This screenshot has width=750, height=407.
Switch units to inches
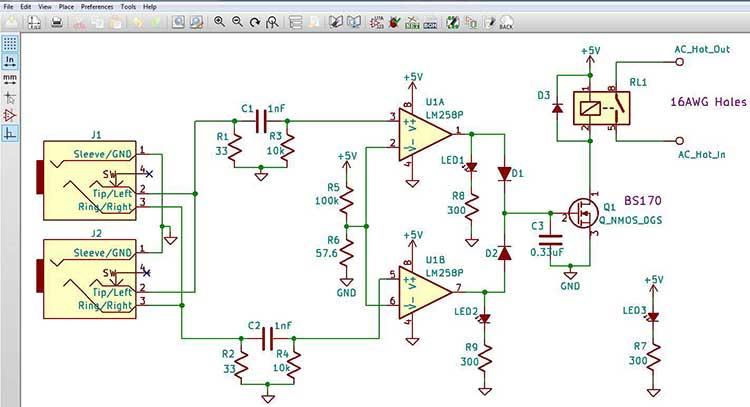[x=10, y=60]
